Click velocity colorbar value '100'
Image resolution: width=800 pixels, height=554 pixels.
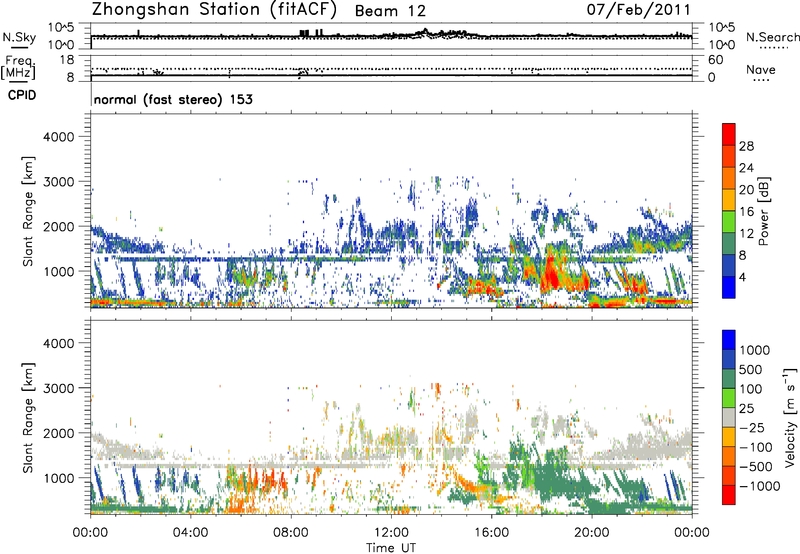(751, 389)
